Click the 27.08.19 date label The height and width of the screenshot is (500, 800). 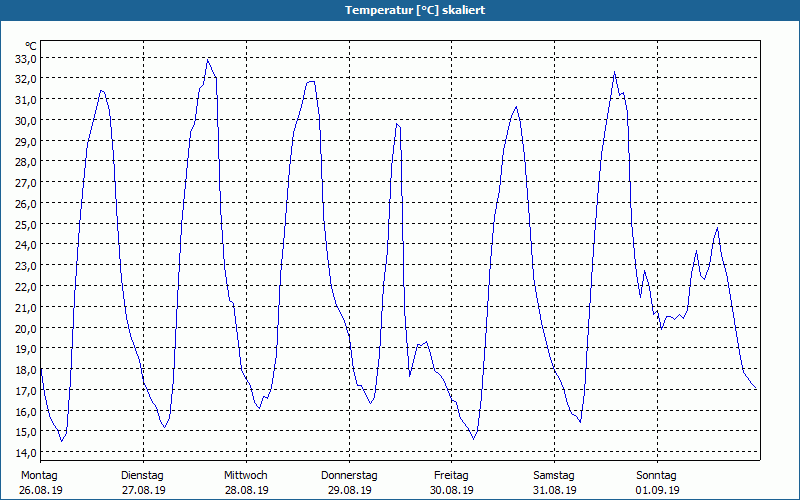pos(144,490)
